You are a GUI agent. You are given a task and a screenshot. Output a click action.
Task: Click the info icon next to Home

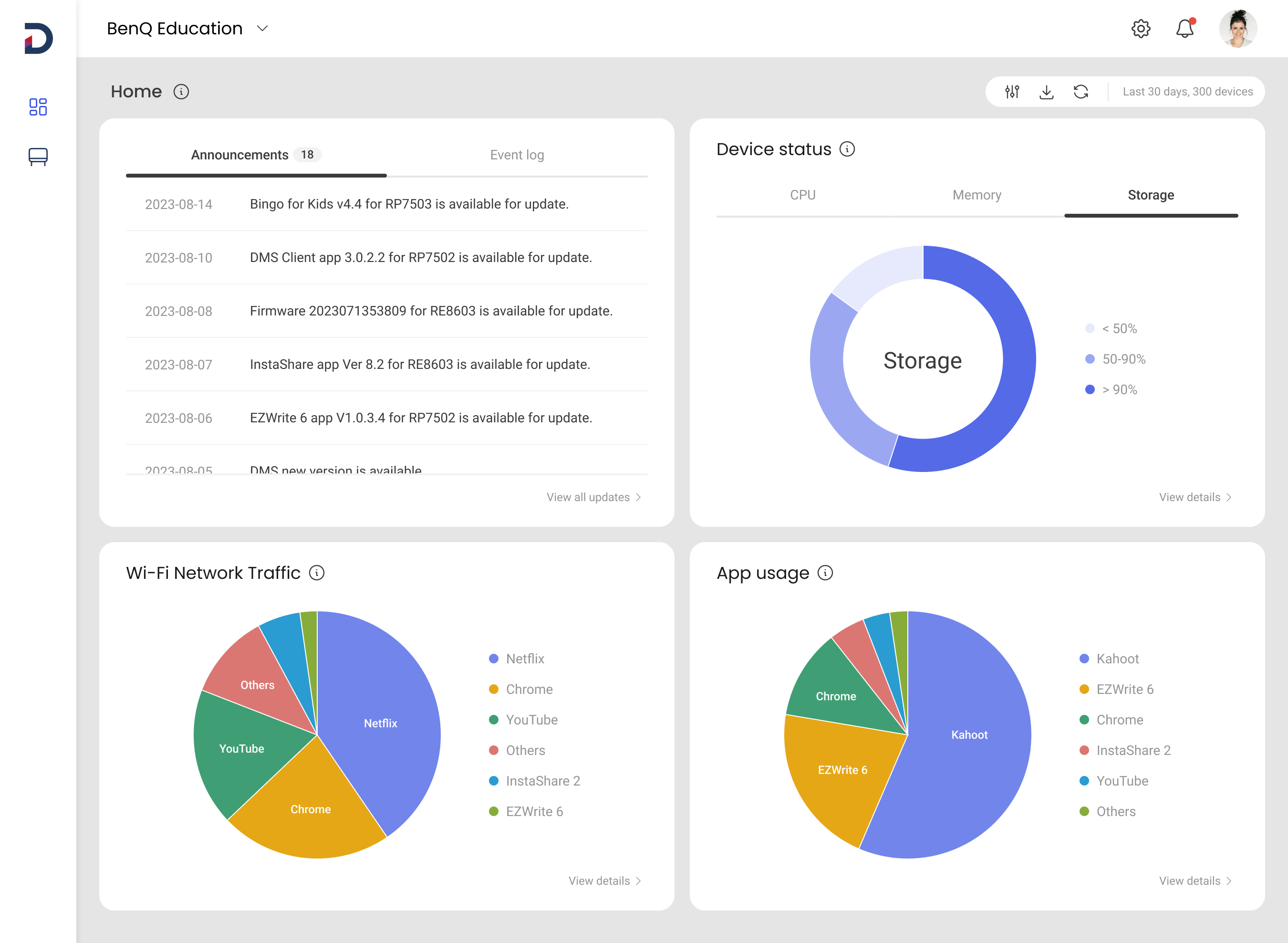point(181,92)
